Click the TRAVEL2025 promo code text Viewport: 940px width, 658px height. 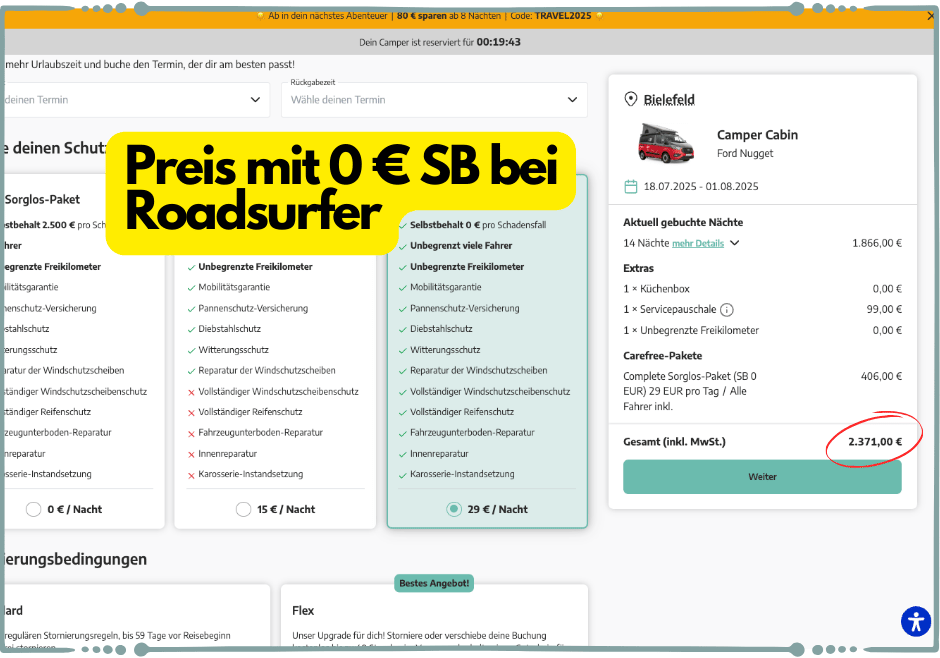click(x=562, y=16)
